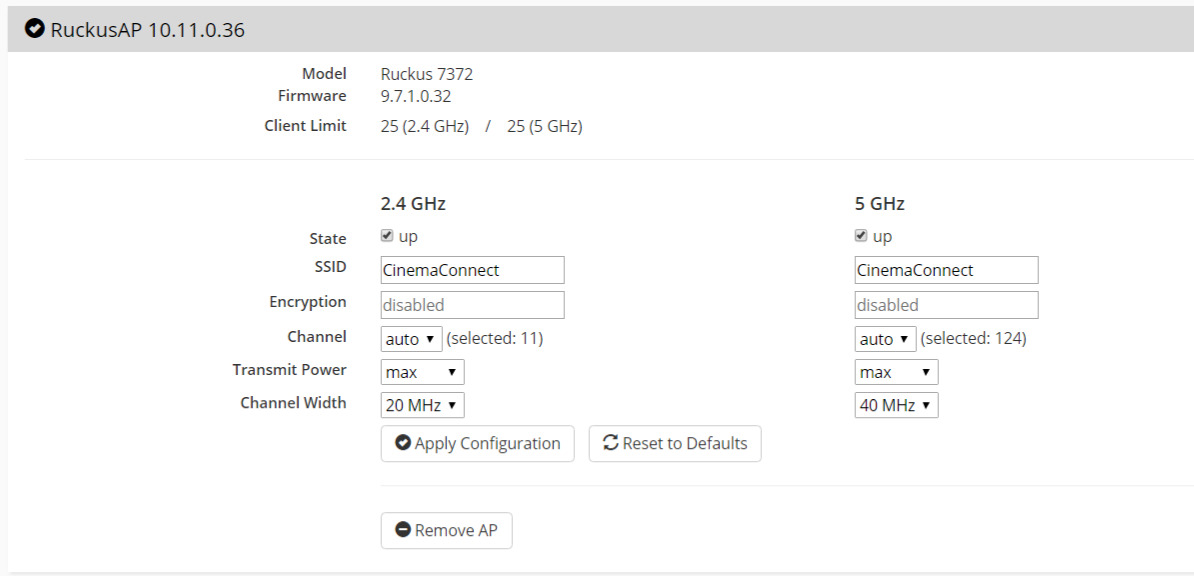Click the 2.4 GHz Encryption field
This screenshot has width=1194, height=576.
[472, 305]
